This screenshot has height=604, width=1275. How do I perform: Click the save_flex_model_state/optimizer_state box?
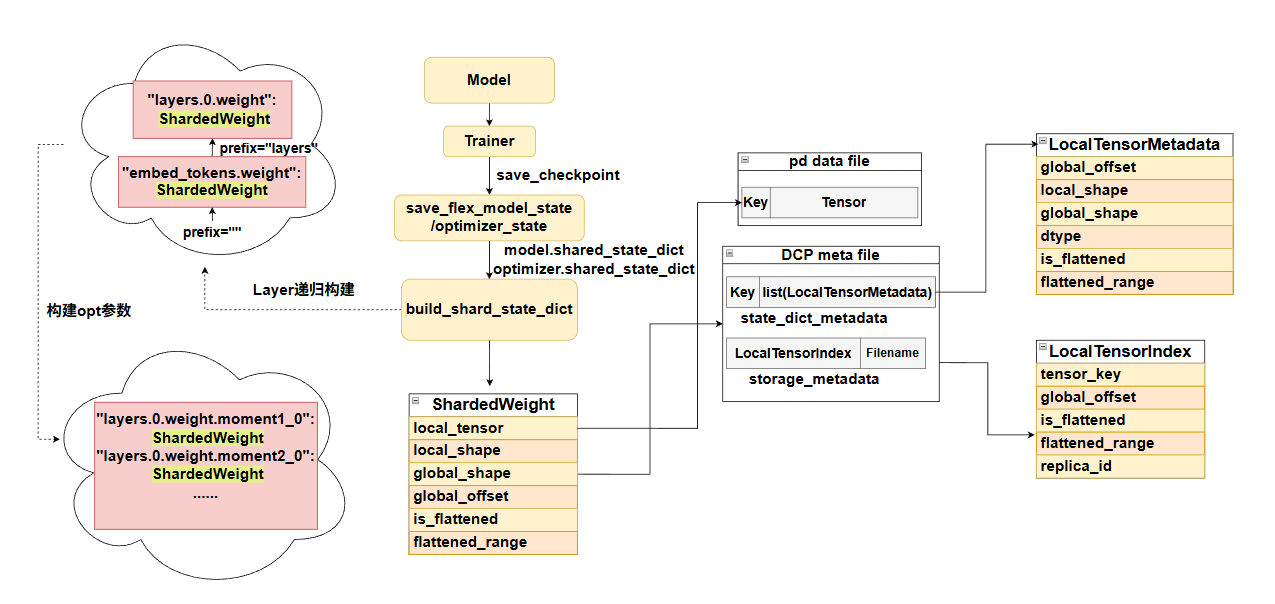489,217
